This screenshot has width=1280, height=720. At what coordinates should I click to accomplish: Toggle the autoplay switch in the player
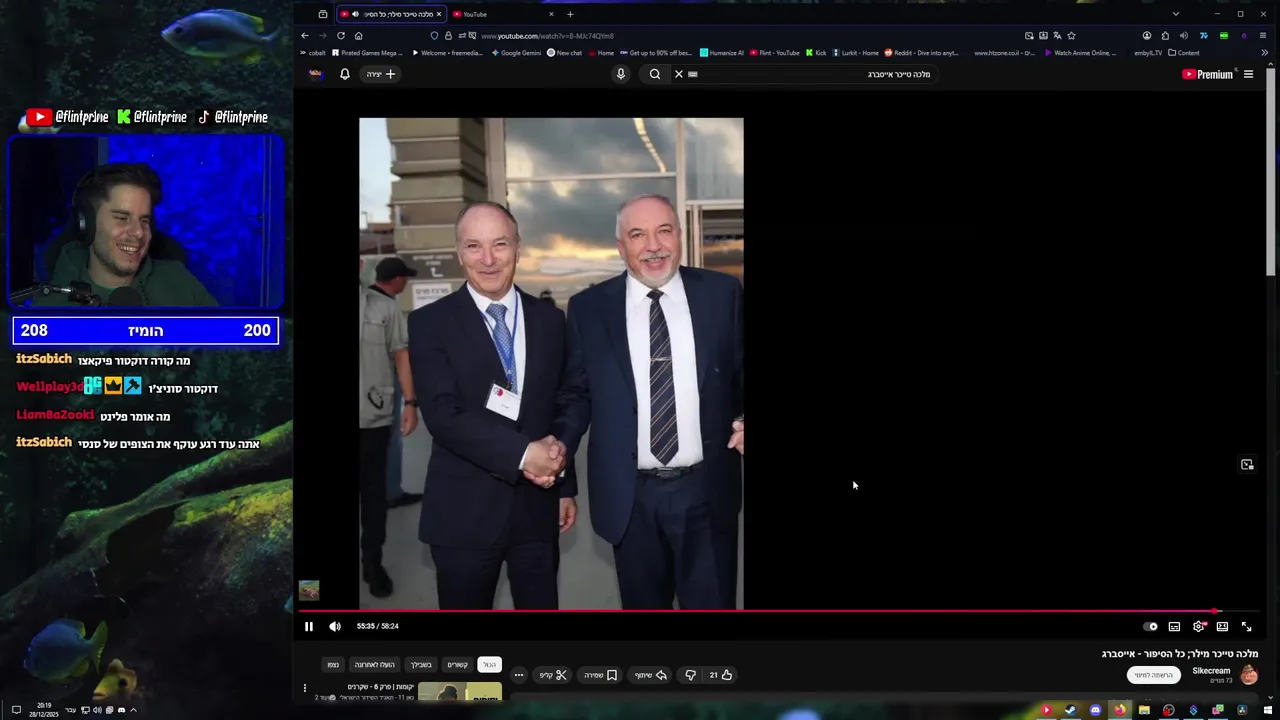1150,627
